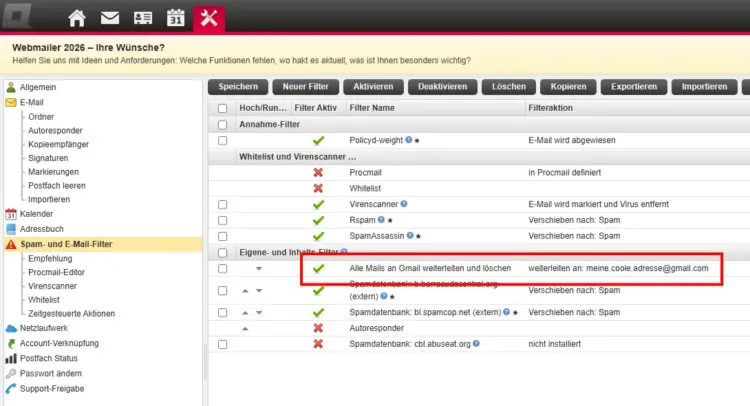Open Passwort ändern in the sidebar
Viewport: 750px width, 406px height.
coord(51,373)
